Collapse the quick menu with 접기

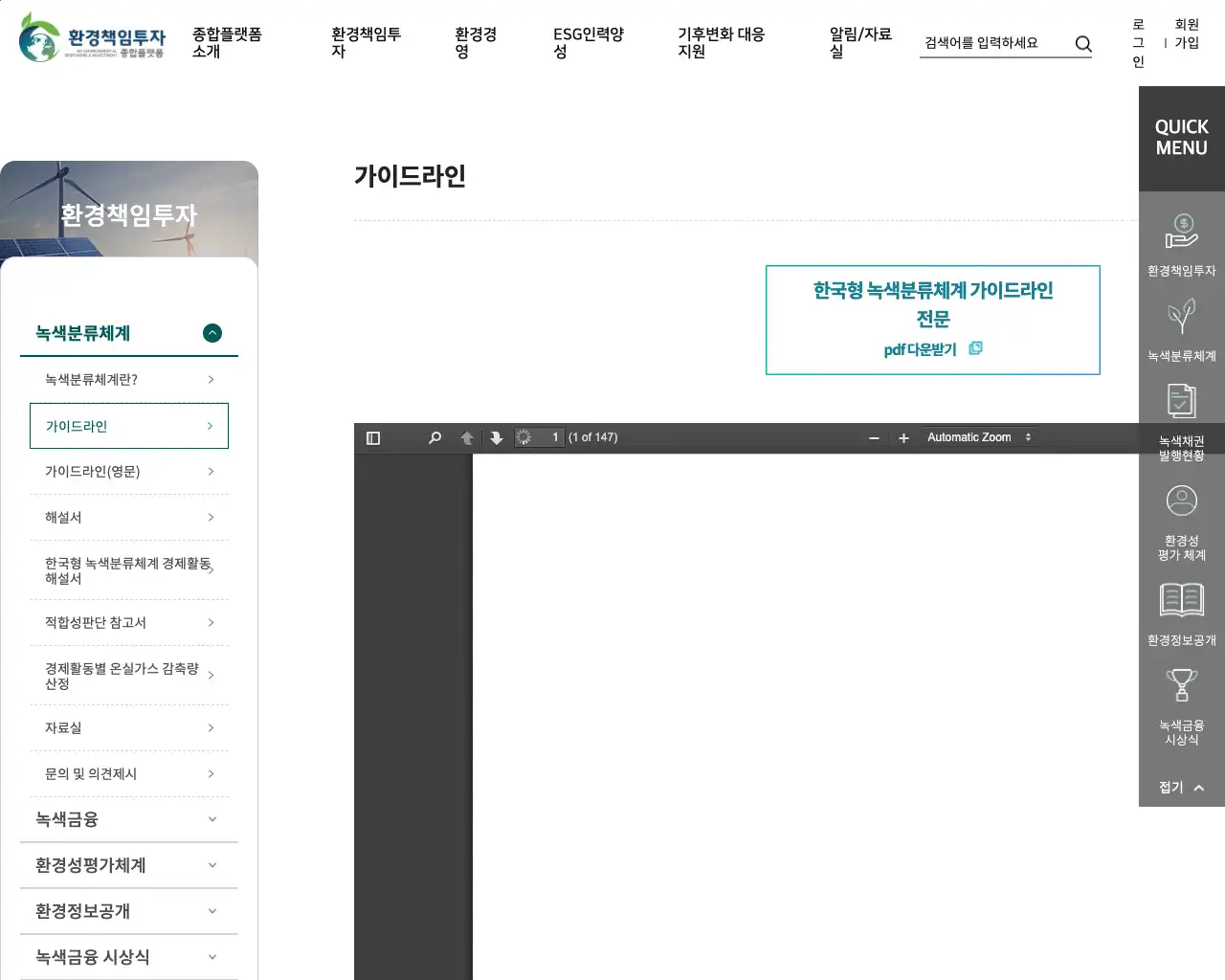1181,788
